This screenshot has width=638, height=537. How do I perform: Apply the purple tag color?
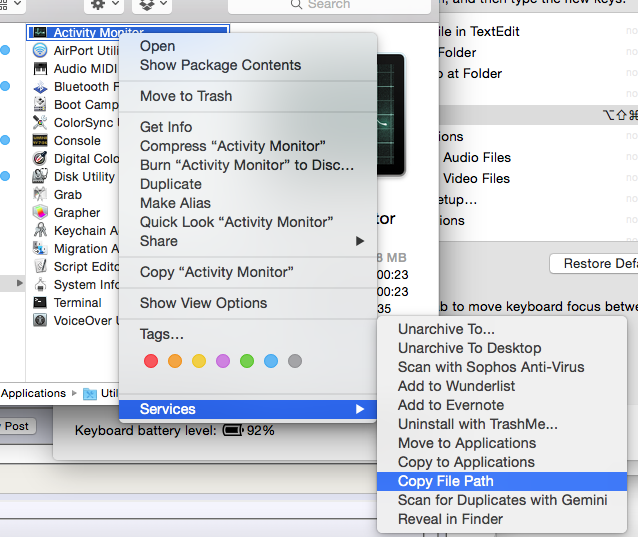tap(223, 361)
